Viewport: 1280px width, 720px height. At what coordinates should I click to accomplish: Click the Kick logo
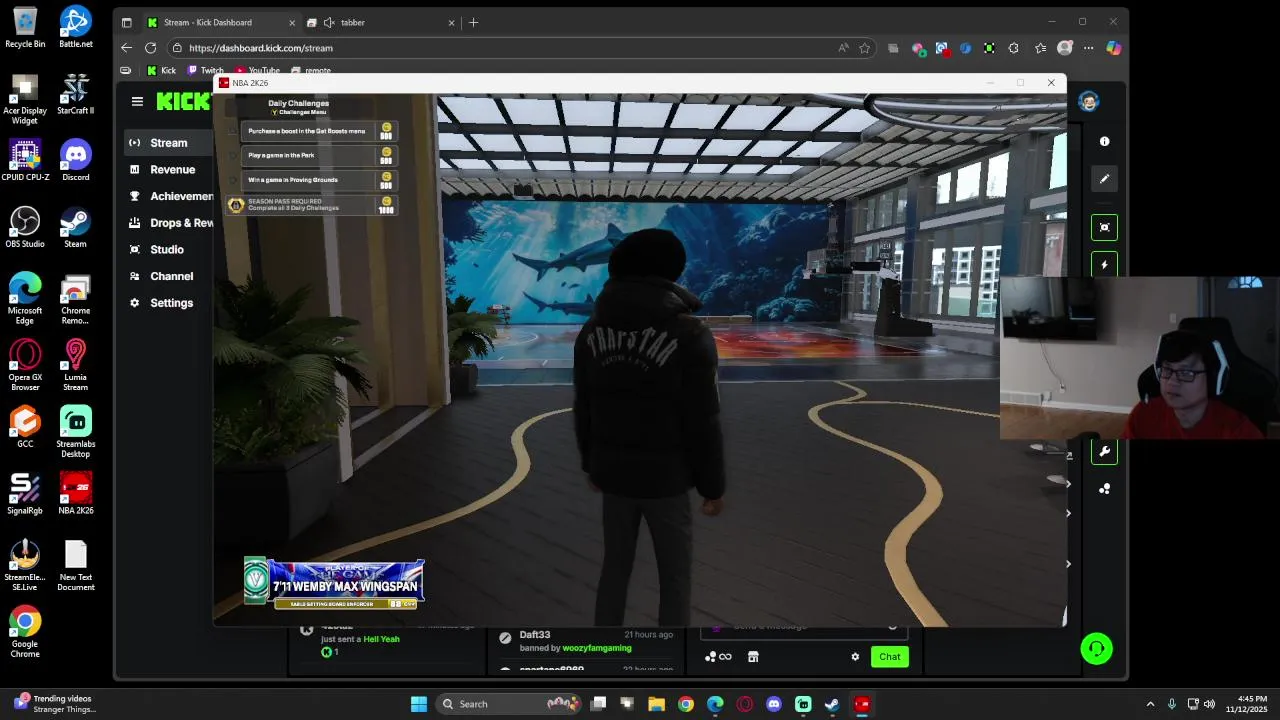click(x=184, y=101)
